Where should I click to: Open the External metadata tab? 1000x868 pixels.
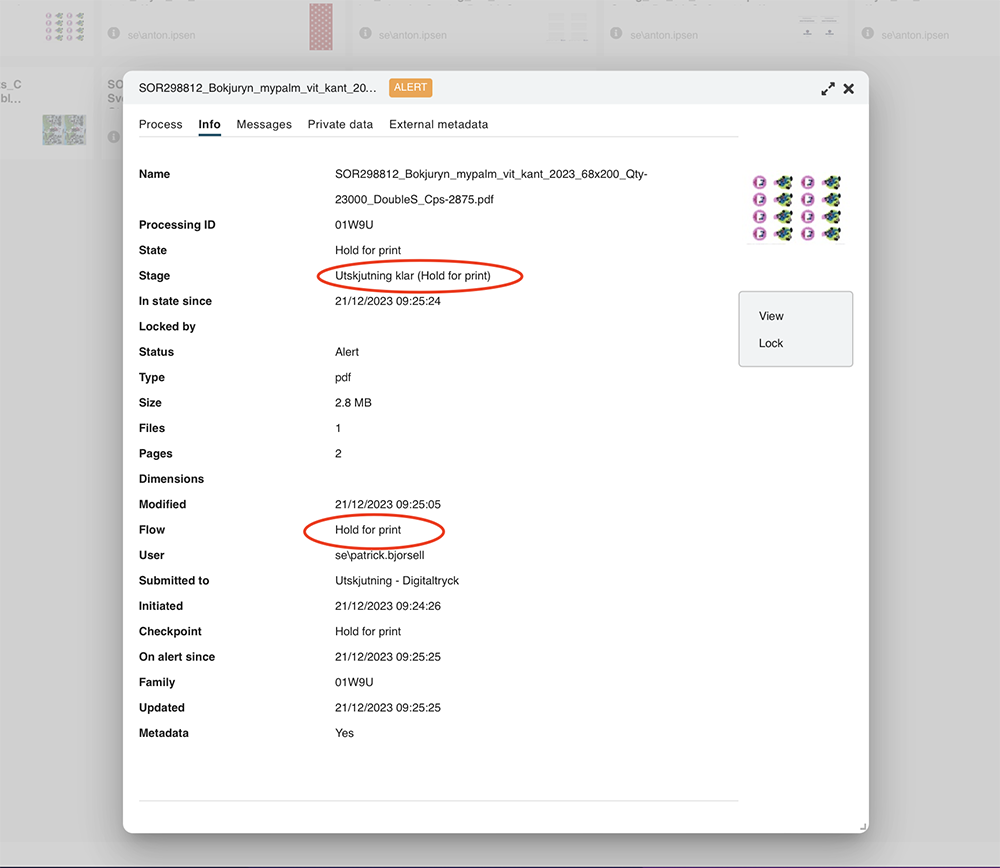click(438, 125)
